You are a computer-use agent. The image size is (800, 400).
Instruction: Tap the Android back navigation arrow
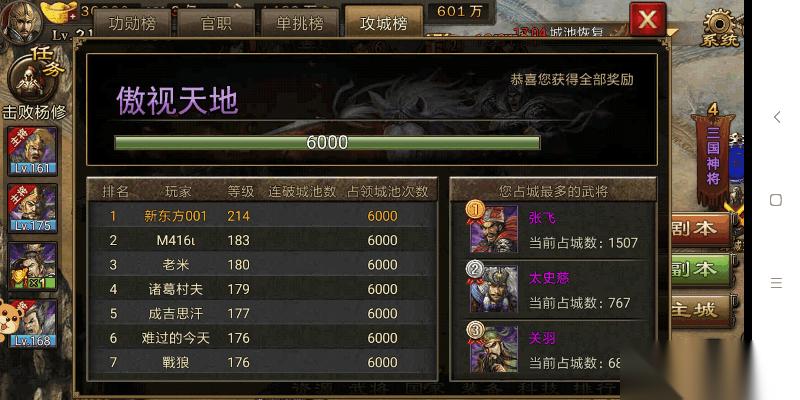776,117
